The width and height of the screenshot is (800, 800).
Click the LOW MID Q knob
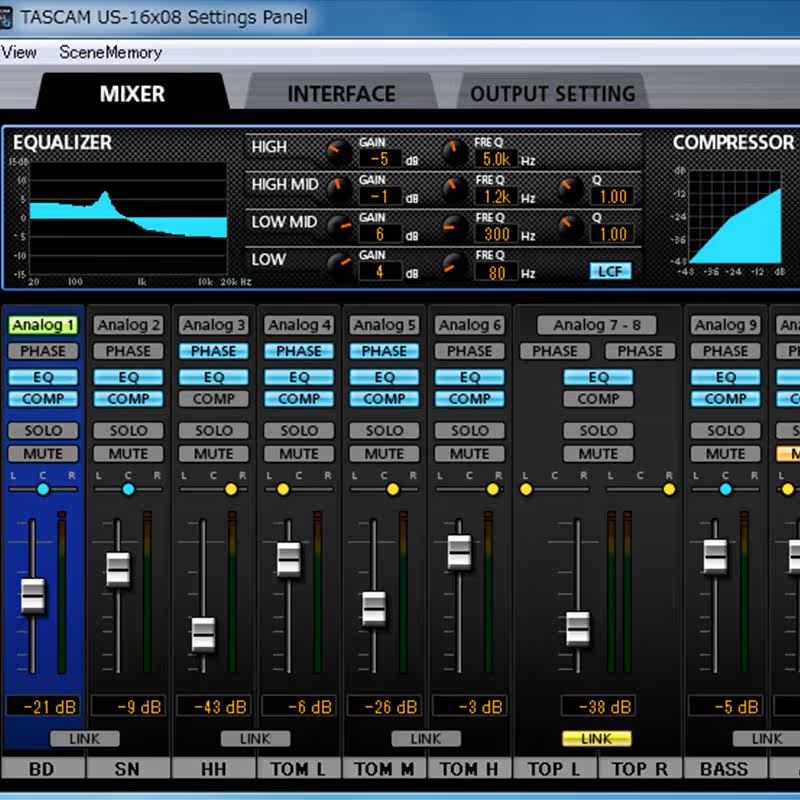570,227
